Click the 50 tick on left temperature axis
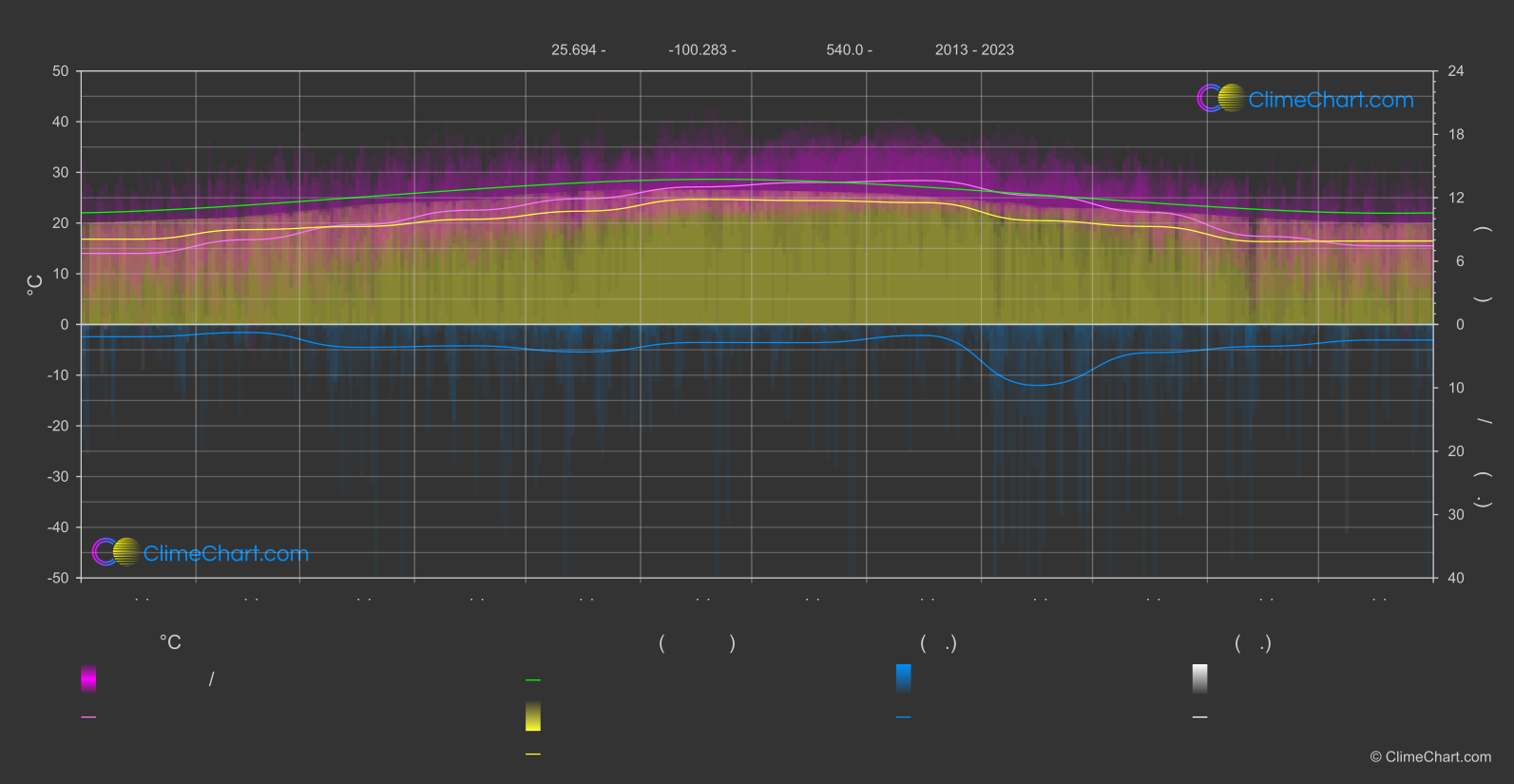 click(x=61, y=71)
